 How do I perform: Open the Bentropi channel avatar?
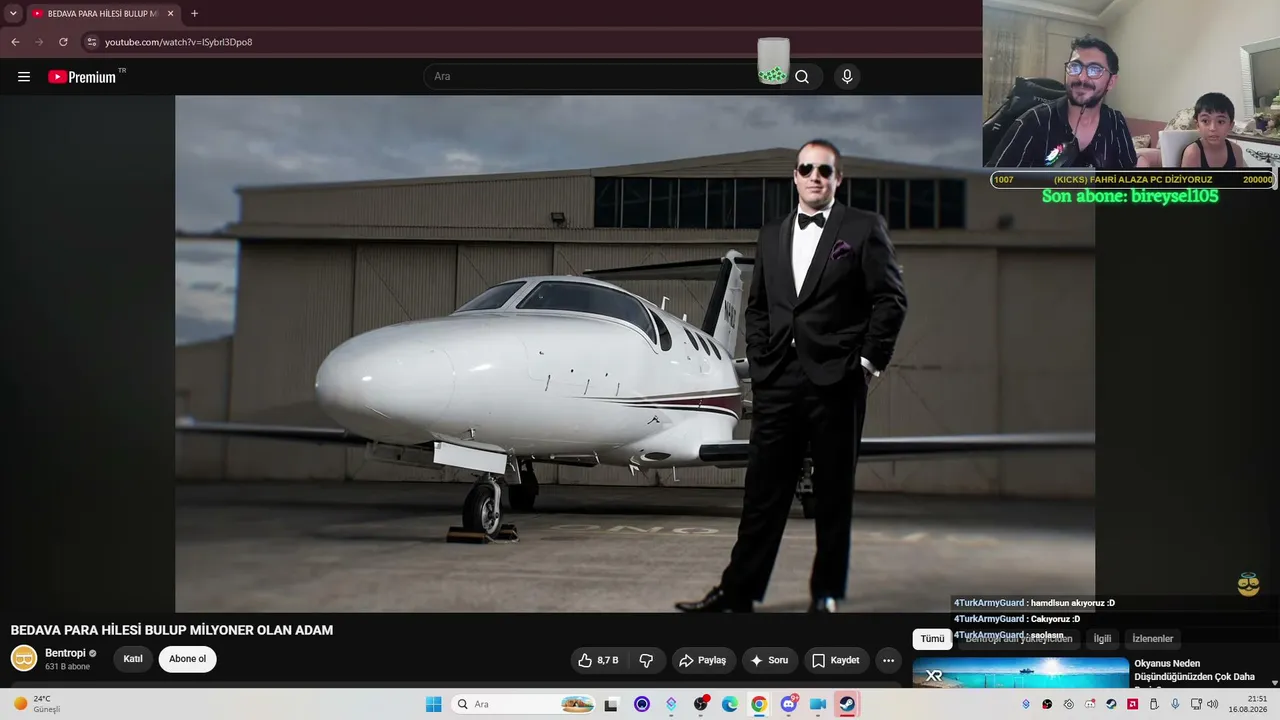tap(24, 658)
